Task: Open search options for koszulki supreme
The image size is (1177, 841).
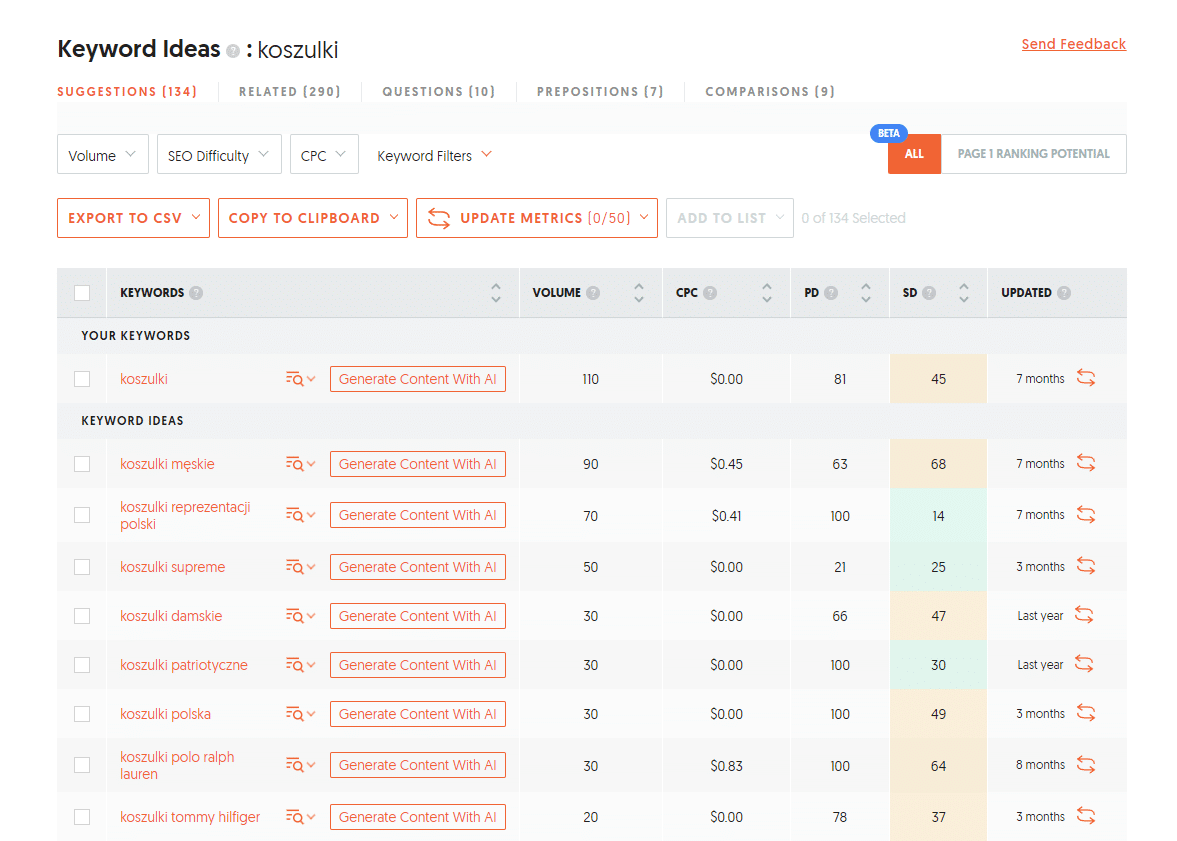Action: point(300,567)
